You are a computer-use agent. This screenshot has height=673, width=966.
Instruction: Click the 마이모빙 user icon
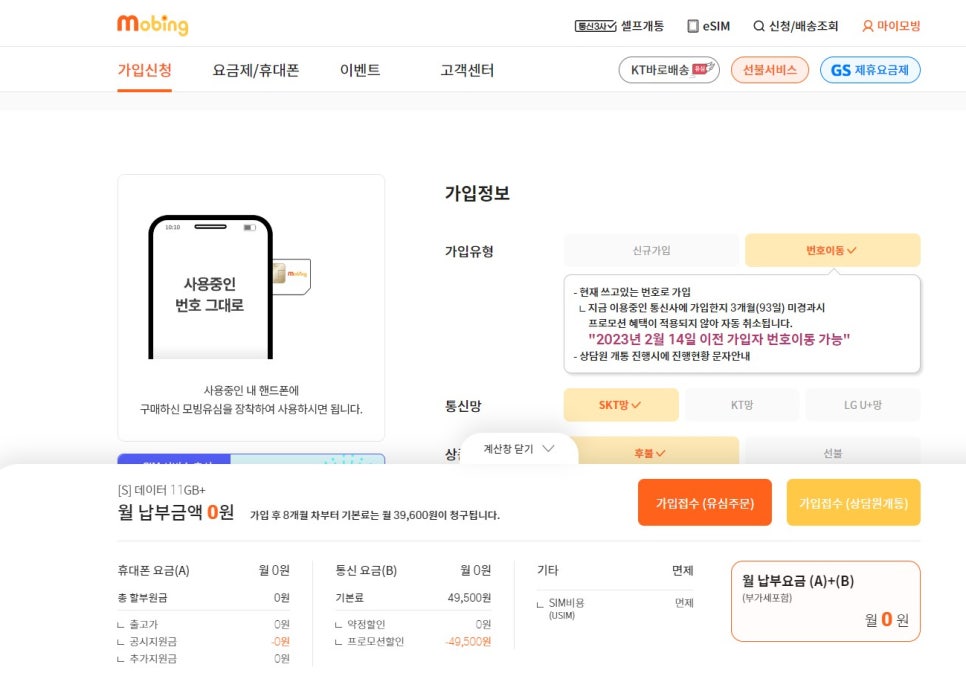click(867, 26)
